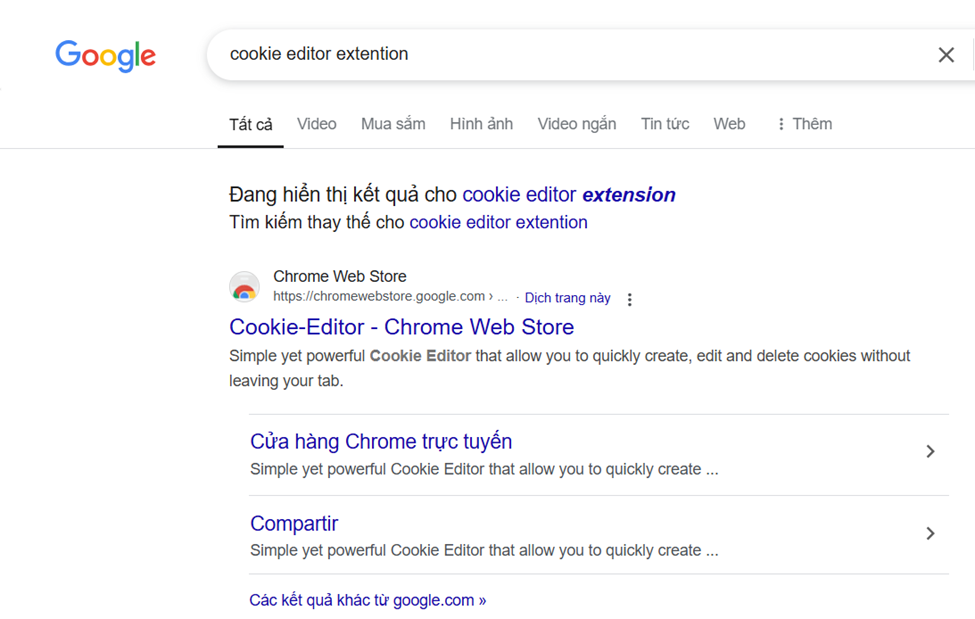Open the Thêm more-filters menu

(804, 124)
